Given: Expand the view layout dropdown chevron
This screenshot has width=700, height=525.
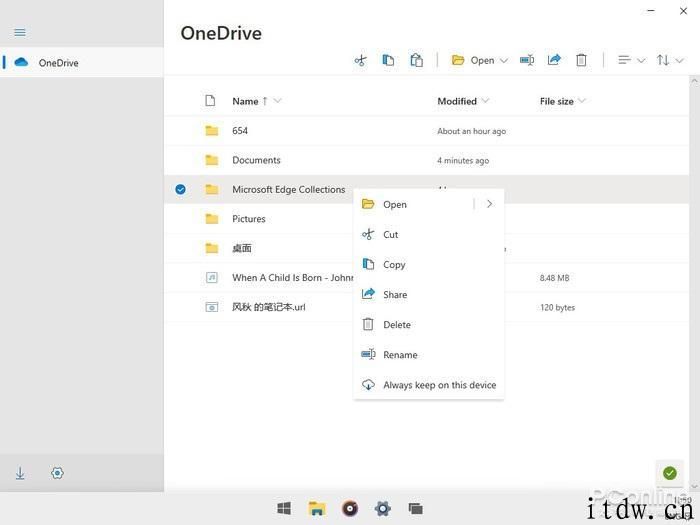Looking at the screenshot, I should click(641, 60).
